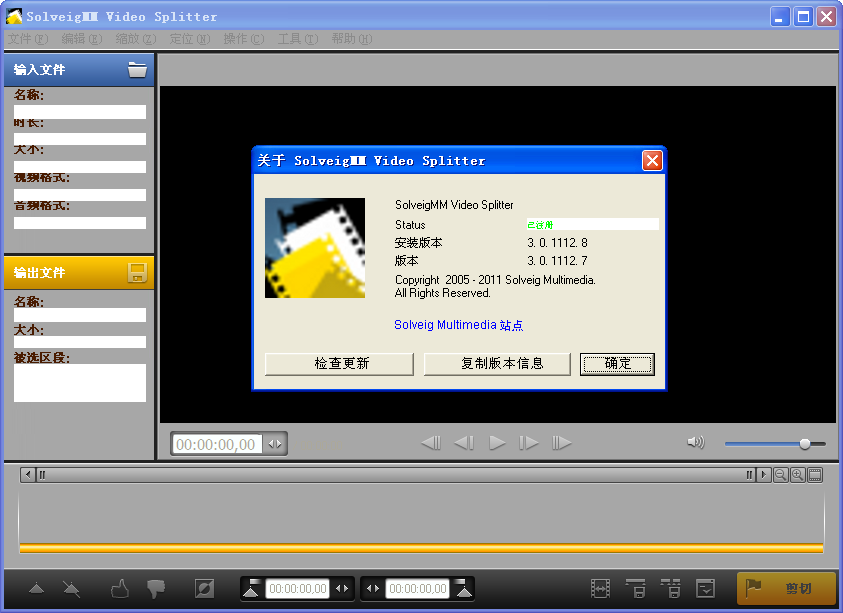Image resolution: width=843 pixels, height=613 pixels.
Task: Click the open folder icon in 输入文件 panel
Action: pos(137,70)
